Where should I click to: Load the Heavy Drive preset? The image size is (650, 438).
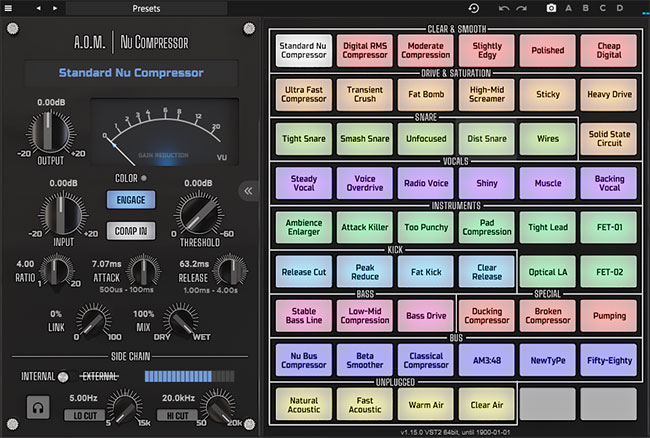[x=609, y=94]
